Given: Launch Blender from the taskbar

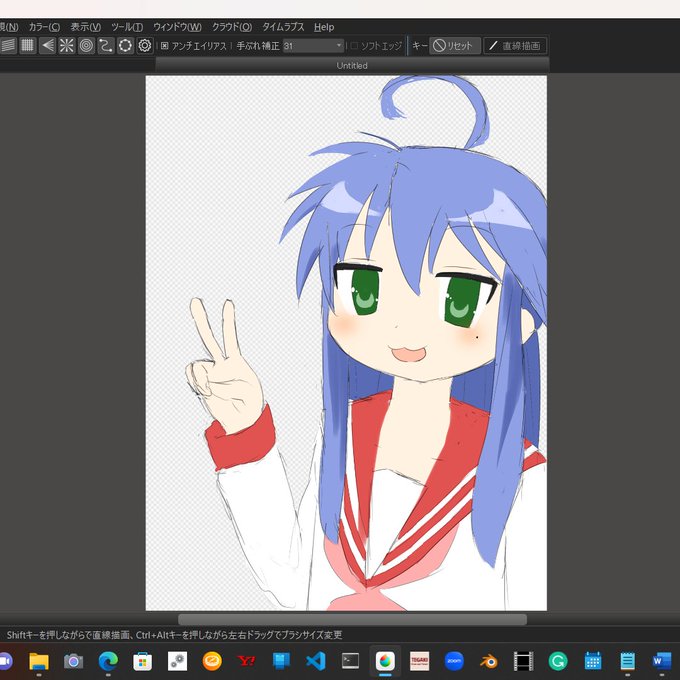Looking at the screenshot, I should (x=489, y=661).
